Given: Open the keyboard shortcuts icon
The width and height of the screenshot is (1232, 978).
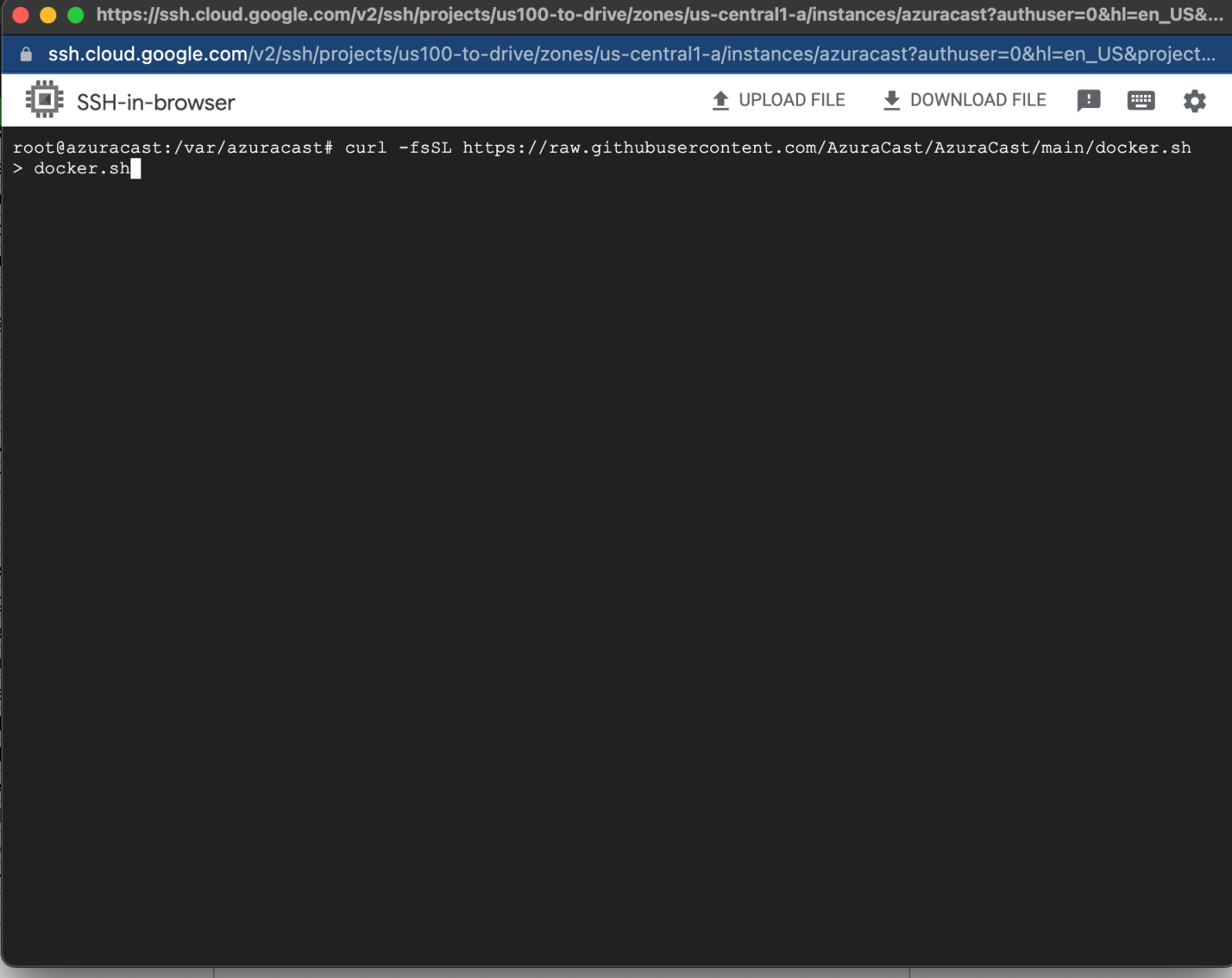Looking at the screenshot, I should click(1141, 100).
